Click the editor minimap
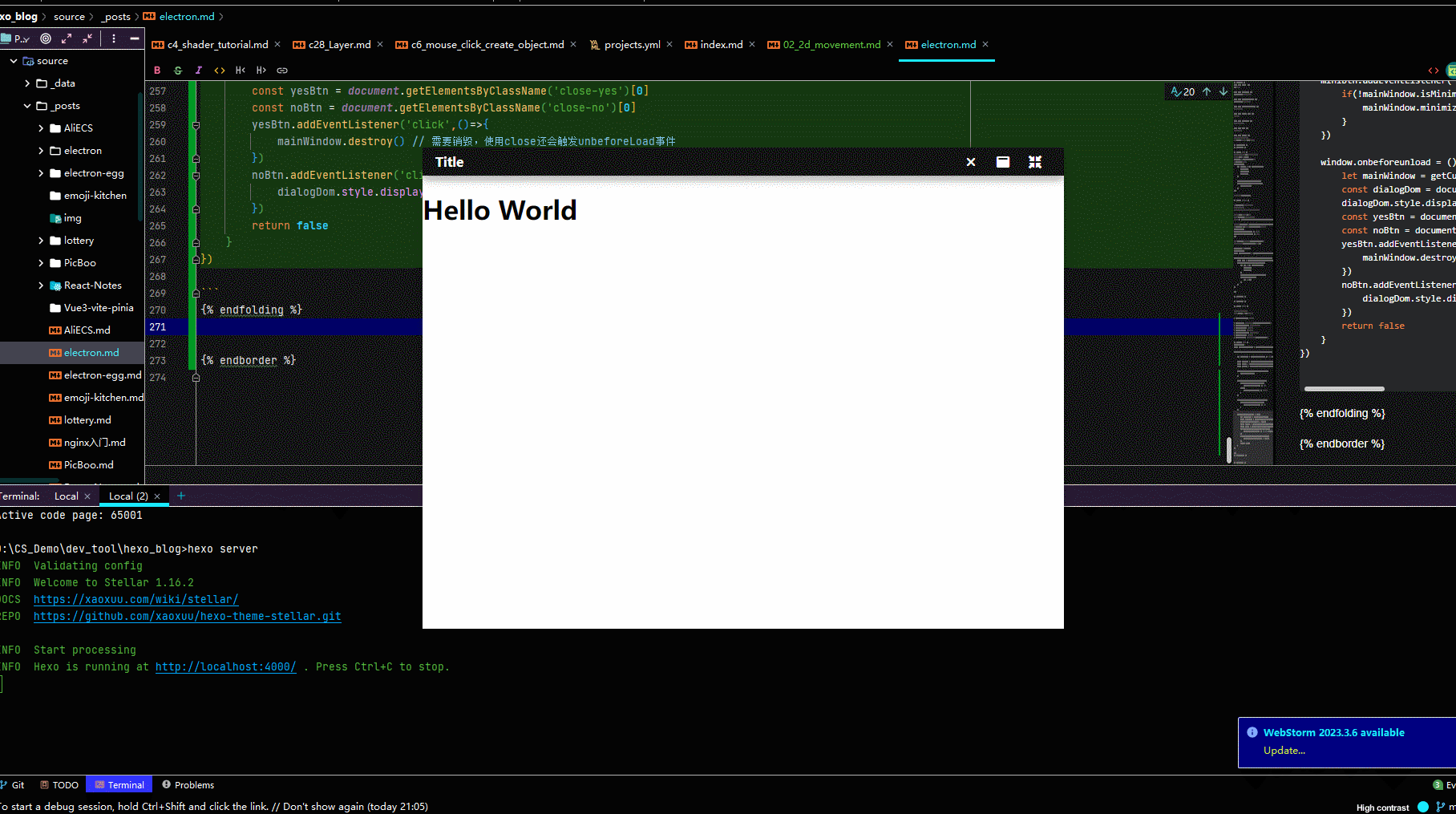Image resolution: width=1456 pixels, height=814 pixels. 1253,273
